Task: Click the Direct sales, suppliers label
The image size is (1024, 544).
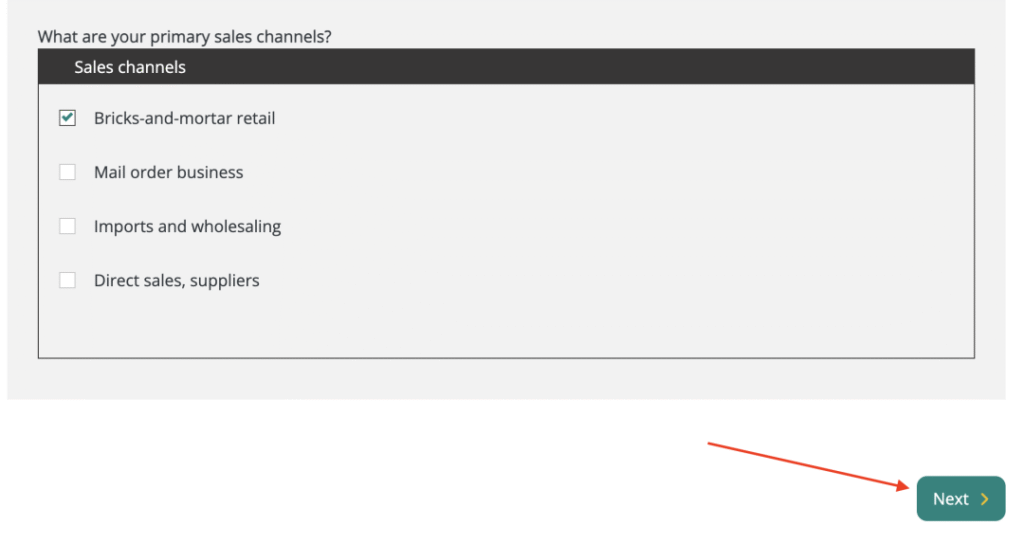Action: [x=176, y=280]
